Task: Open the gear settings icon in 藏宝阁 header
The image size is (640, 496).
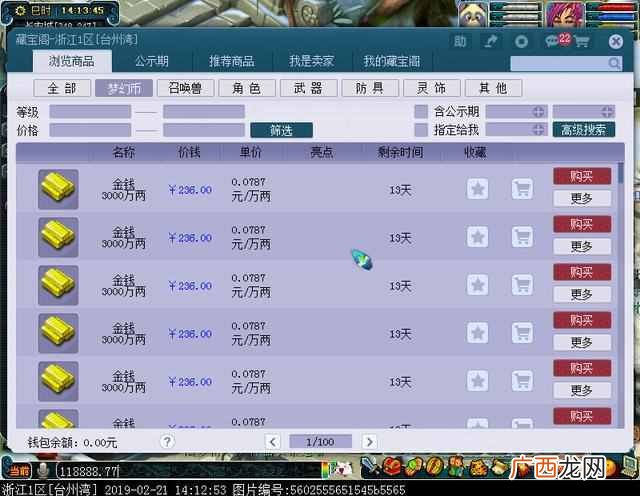Action: pyautogui.click(x=521, y=41)
